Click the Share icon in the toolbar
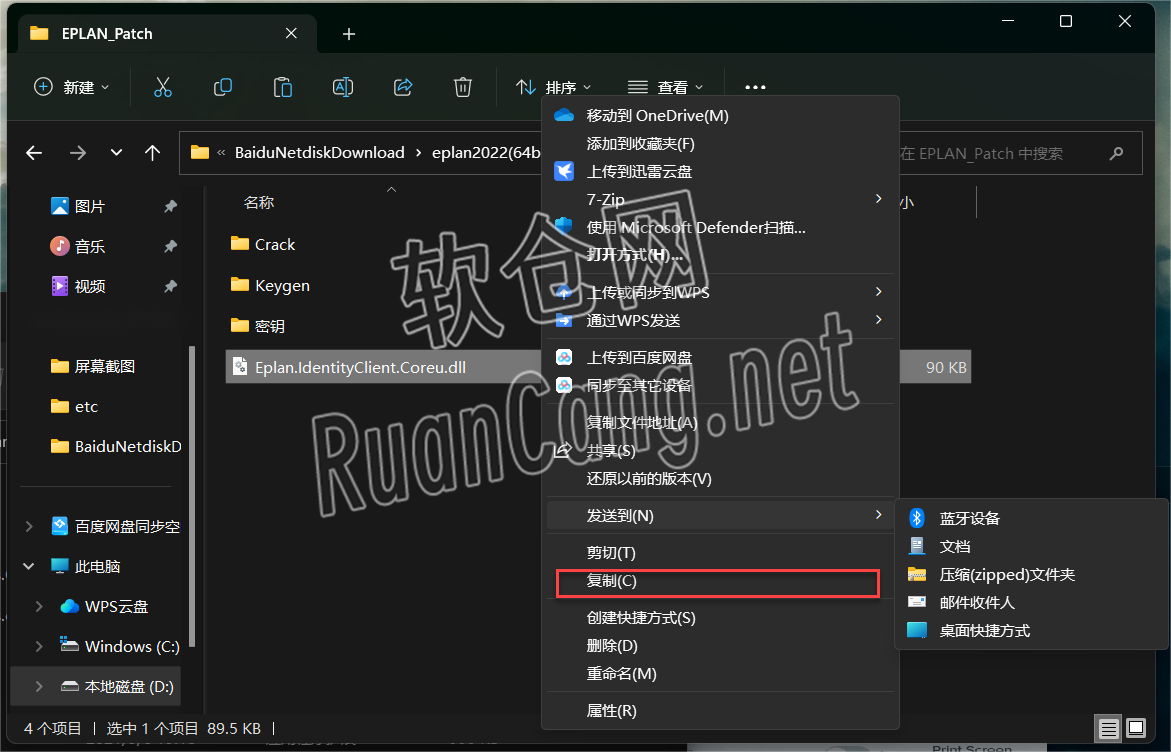Screen dimensions: 1171x752 [x=402, y=87]
